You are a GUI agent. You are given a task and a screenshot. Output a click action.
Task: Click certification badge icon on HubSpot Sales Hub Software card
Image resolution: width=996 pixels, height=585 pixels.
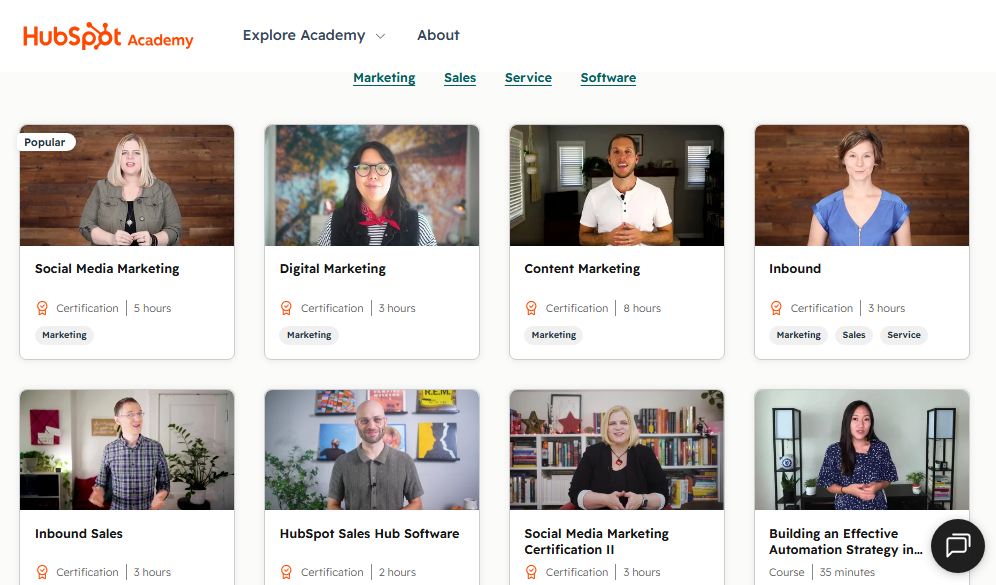(286, 572)
